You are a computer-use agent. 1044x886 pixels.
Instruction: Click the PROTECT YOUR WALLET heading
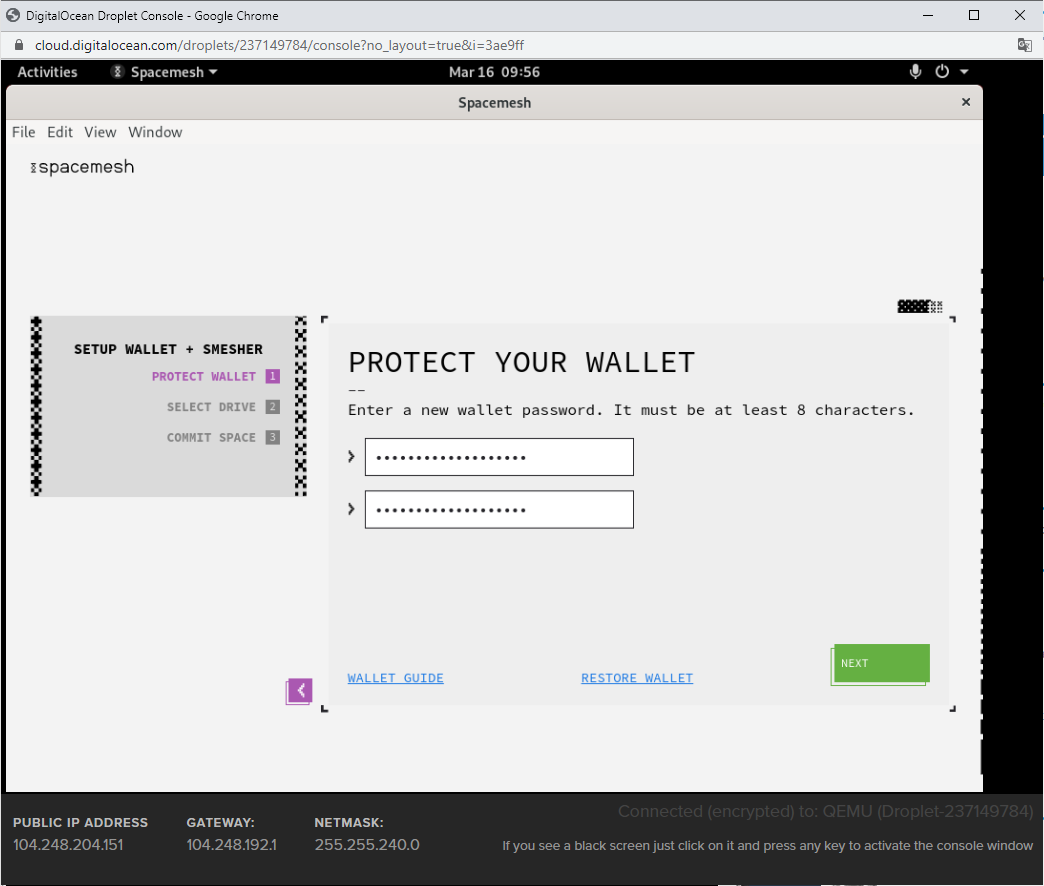click(522, 363)
